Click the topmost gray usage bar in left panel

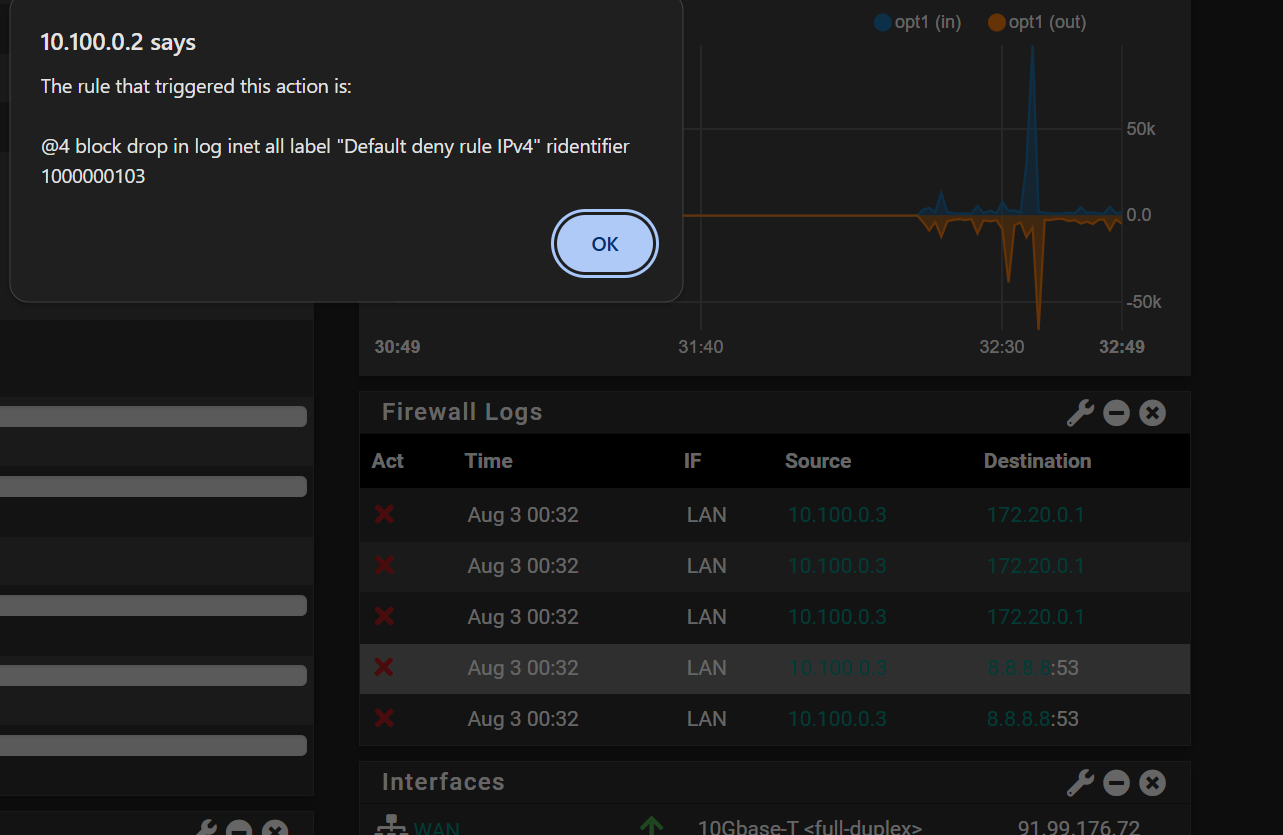click(x=153, y=416)
